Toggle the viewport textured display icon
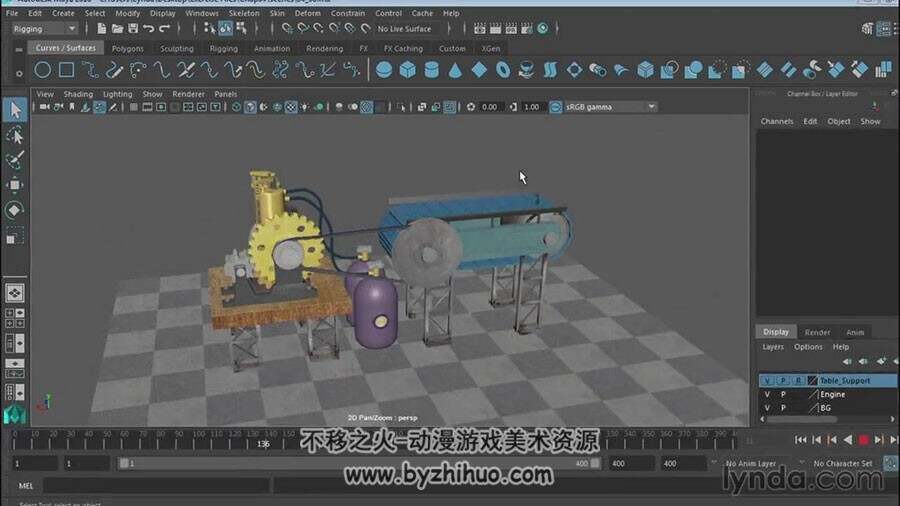The height and width of the screenshot is (506, 900). tap(291, 107)
